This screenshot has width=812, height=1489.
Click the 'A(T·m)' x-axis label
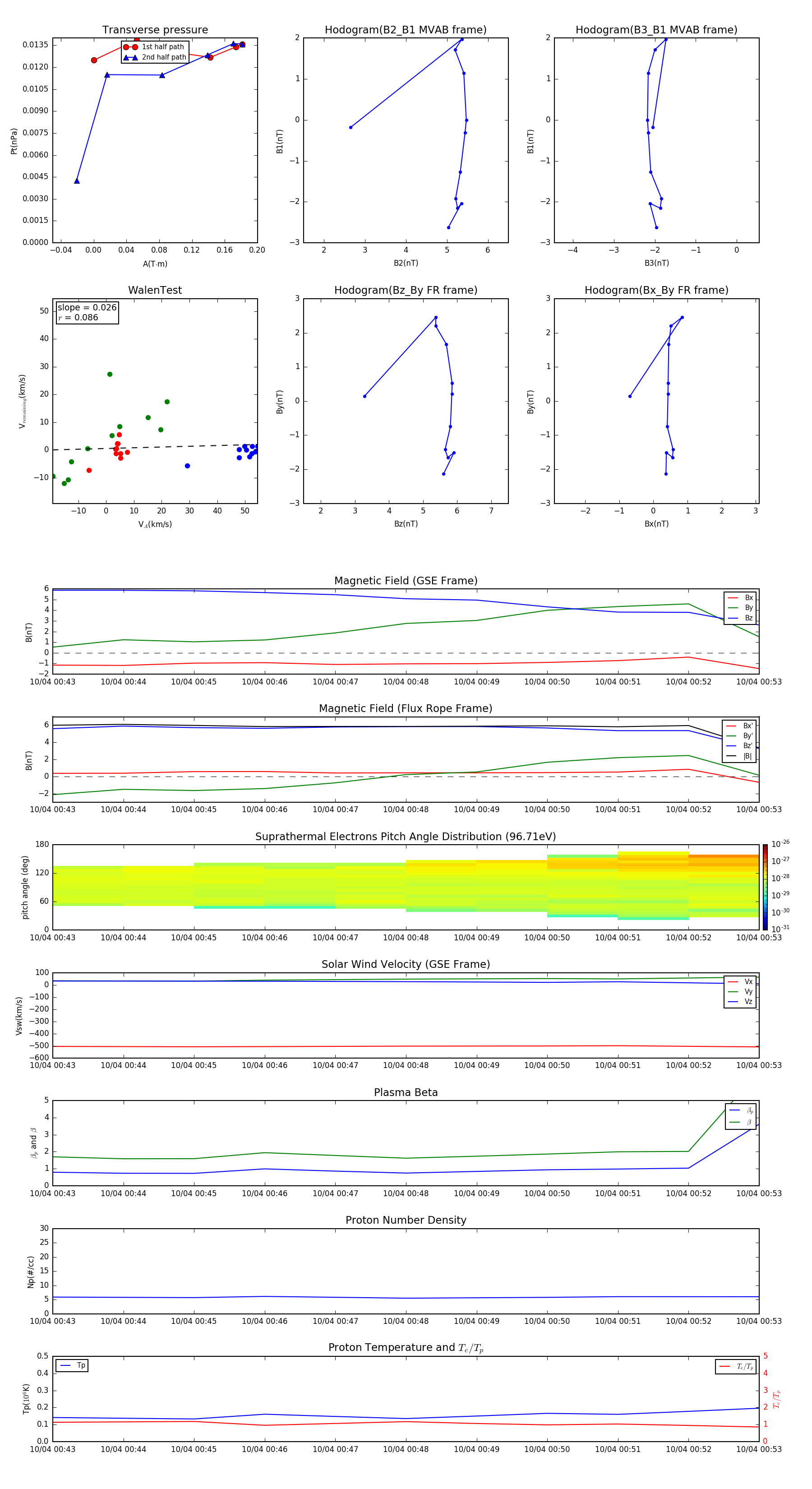tap(155, 264)
